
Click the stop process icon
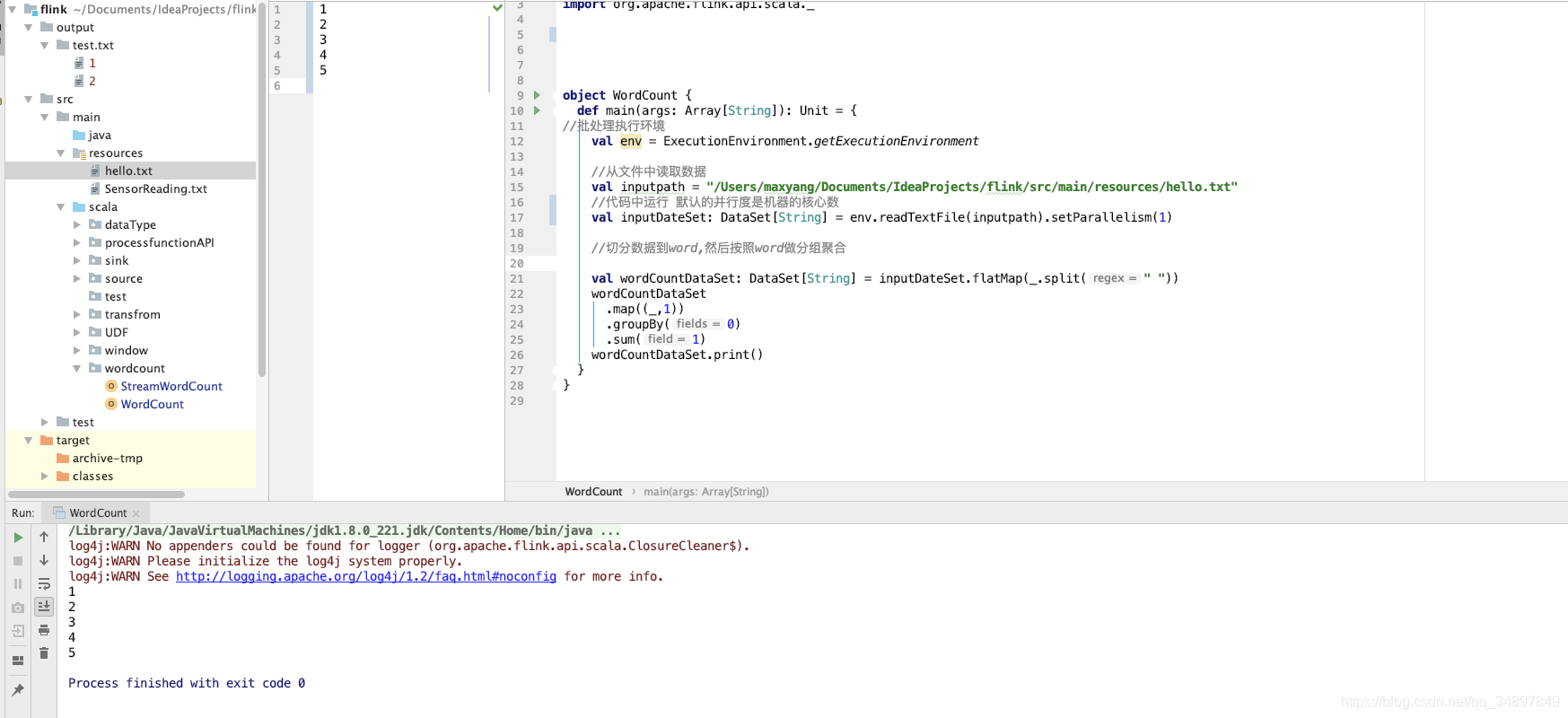tap(18, 561)
